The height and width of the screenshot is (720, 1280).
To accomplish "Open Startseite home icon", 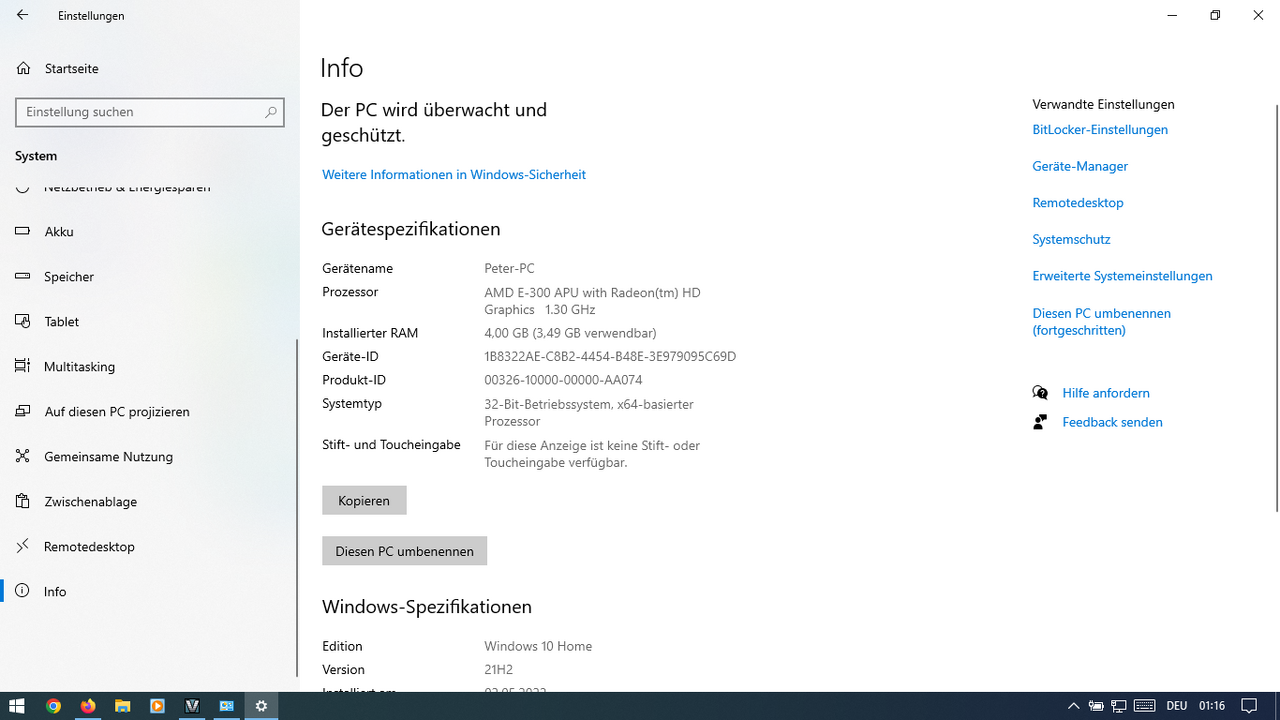I will [23, 68].
